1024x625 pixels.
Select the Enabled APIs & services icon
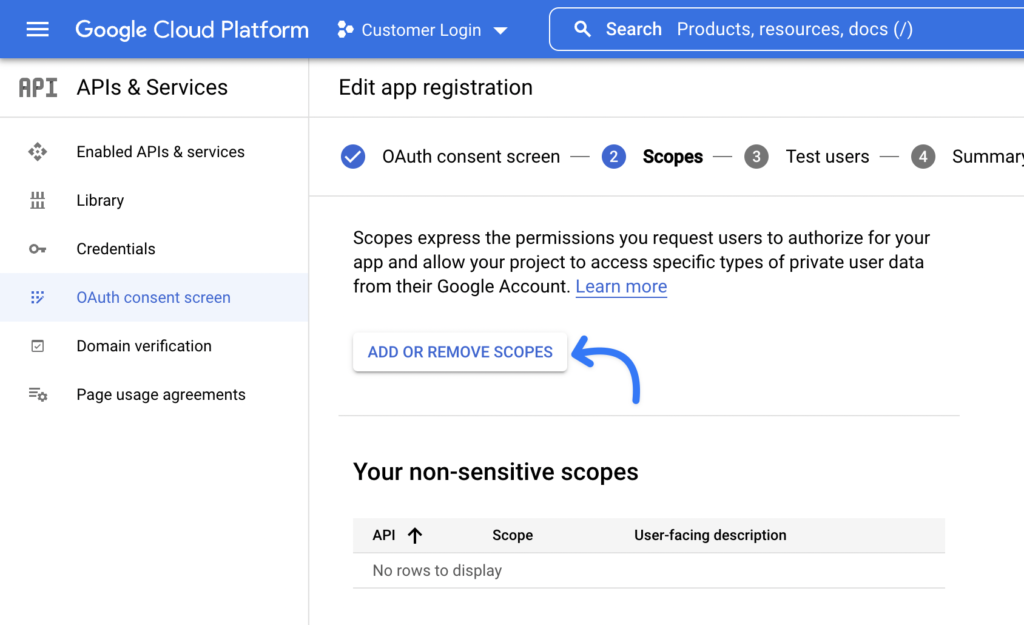[37, 152]
